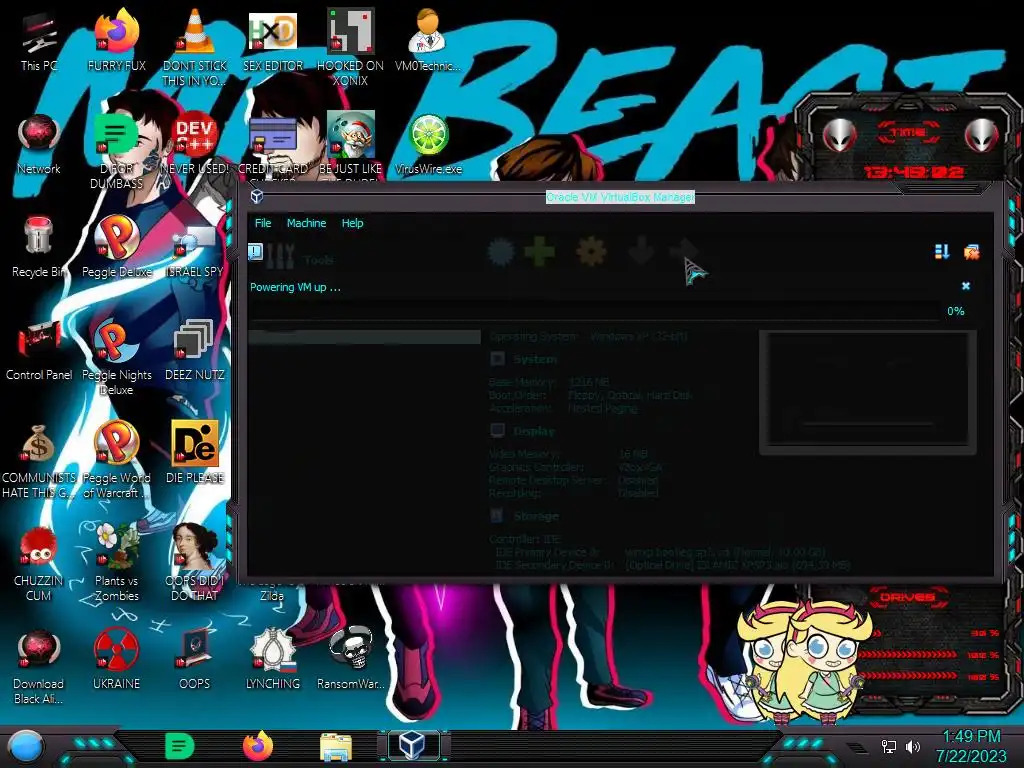Launch the Peggle Nights Deluxe shortcut

pyautogui.click(x=117, y=358)
